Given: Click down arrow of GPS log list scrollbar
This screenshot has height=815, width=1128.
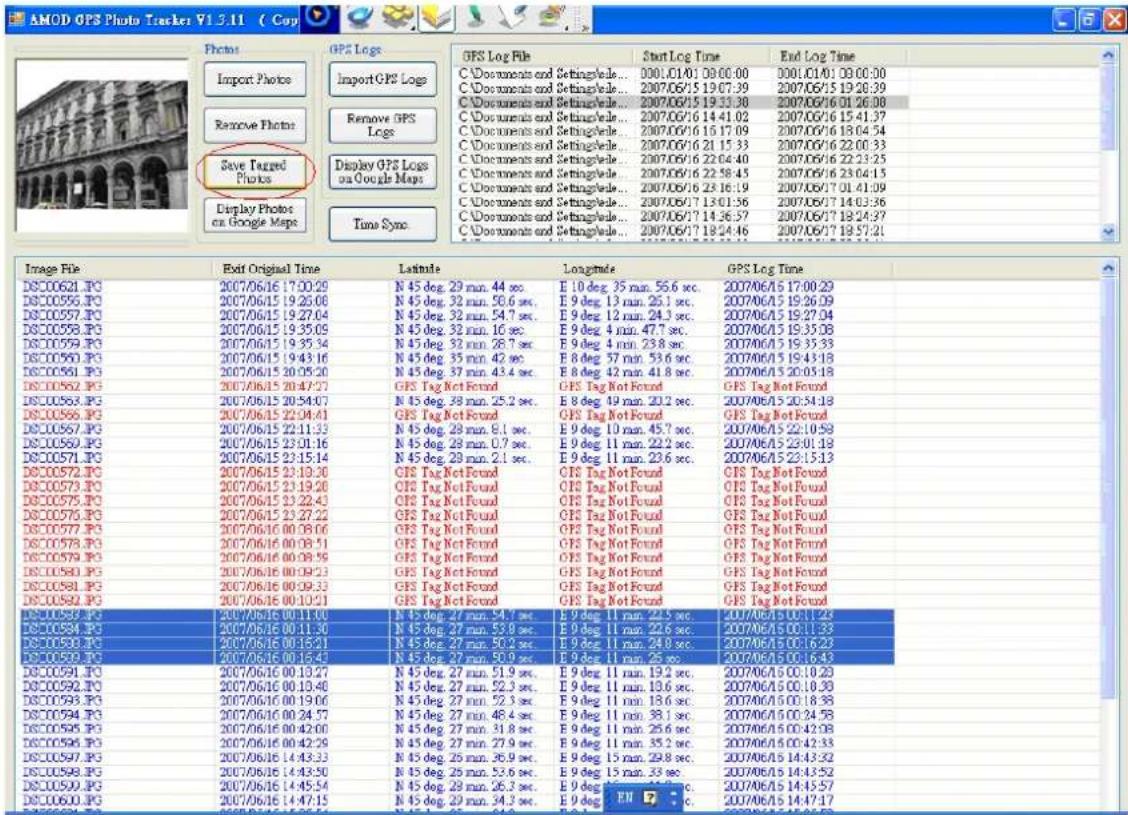Looking at the screenshot, I should (x=1109, y=232).
